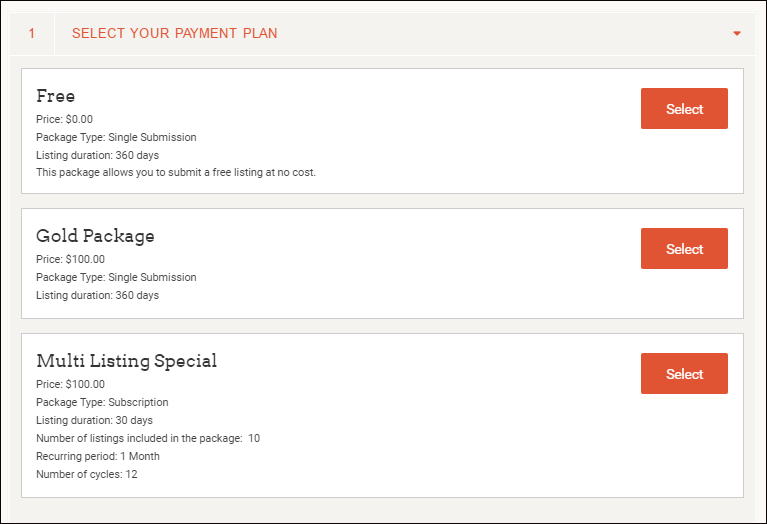Click the Multi Listing Special price line
This screenshot has width=767, height=524.
coord(70,385)
